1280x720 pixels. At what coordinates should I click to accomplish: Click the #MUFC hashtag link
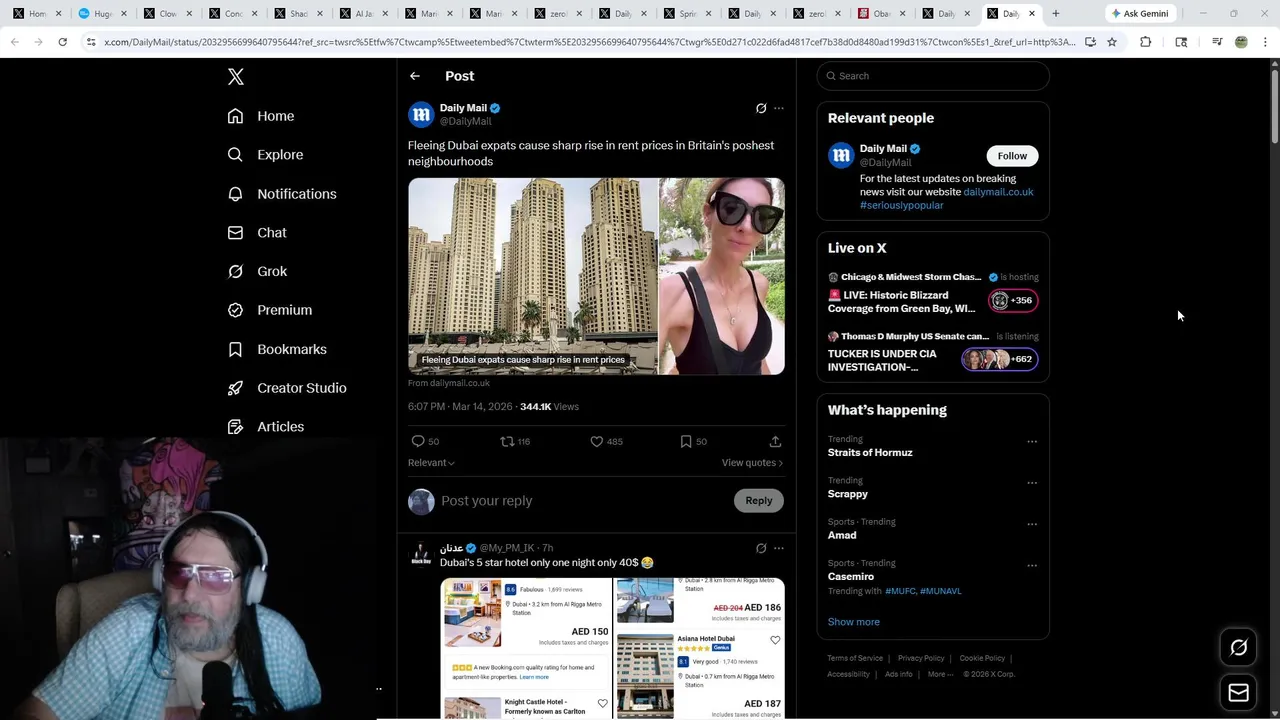pos(900,591)
